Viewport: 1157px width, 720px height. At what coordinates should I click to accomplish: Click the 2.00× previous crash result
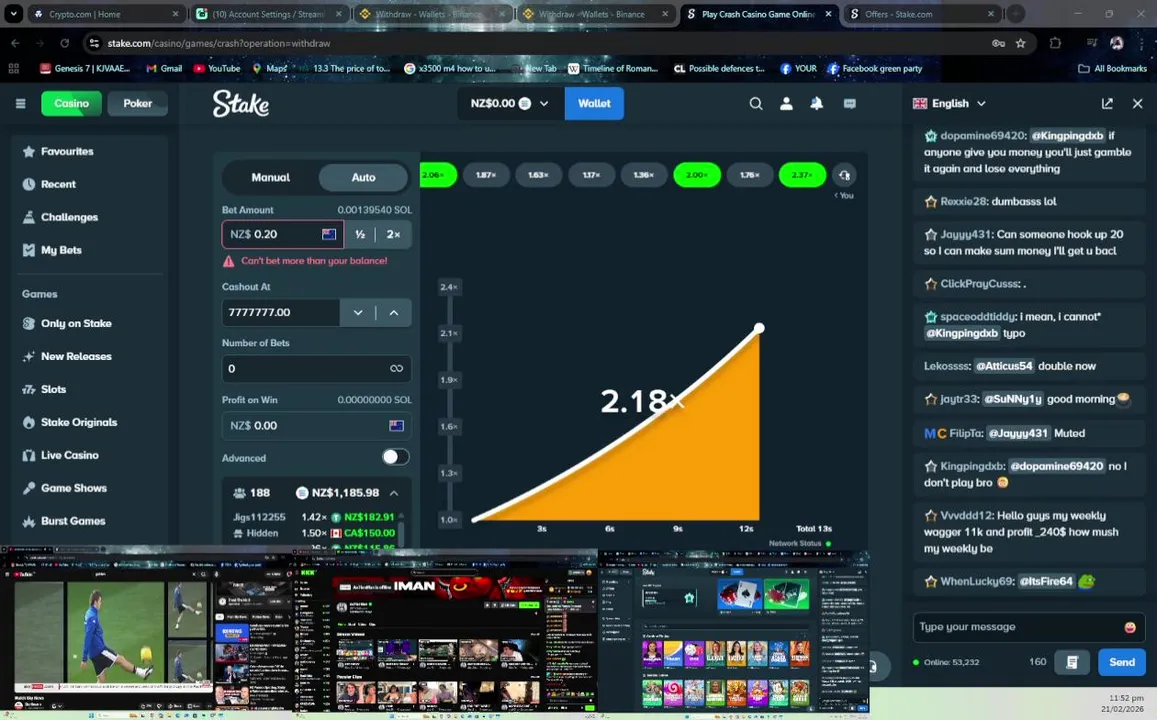pos(697,175)
